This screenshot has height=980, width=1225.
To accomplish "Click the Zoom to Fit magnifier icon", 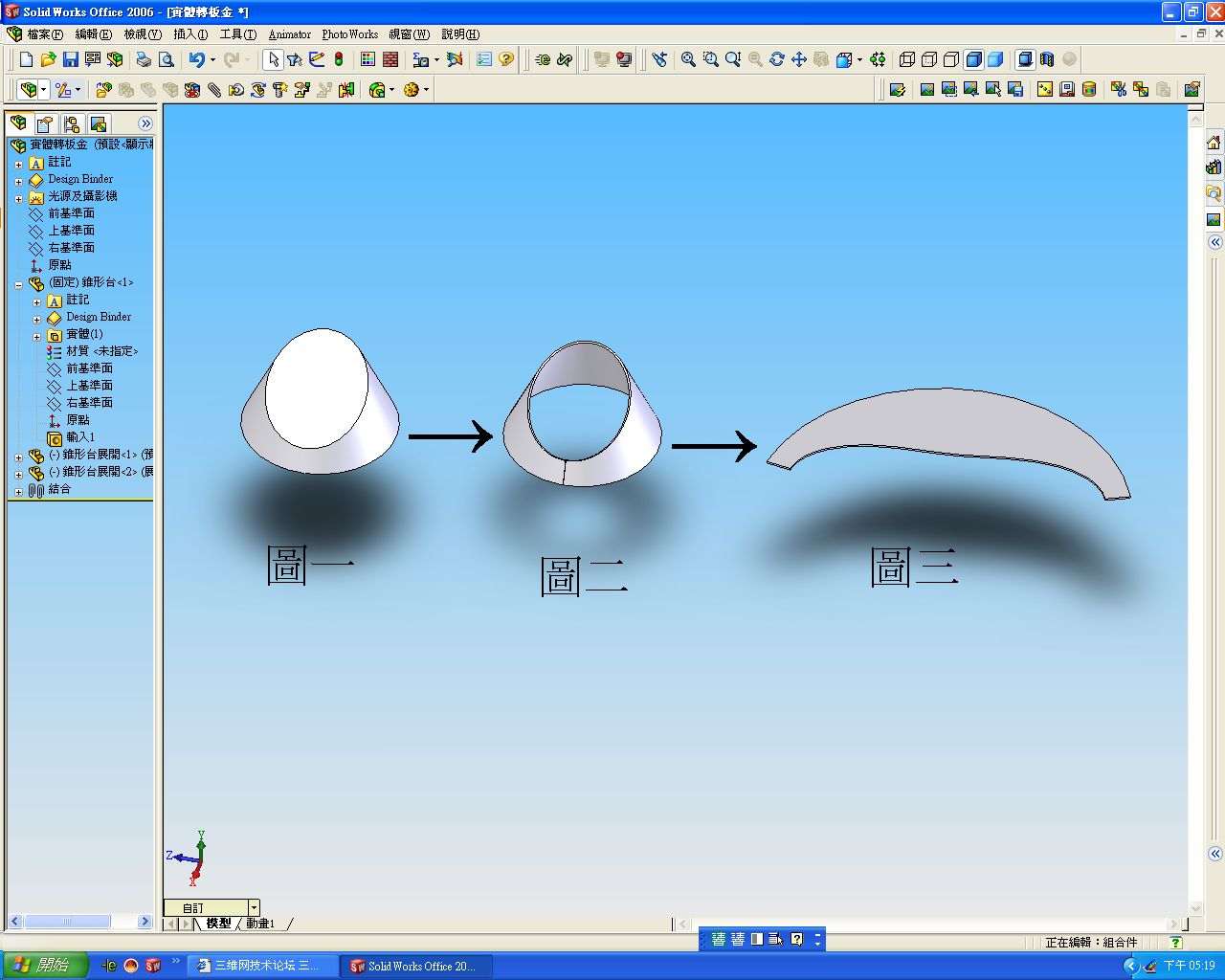I will coord(688,59).
